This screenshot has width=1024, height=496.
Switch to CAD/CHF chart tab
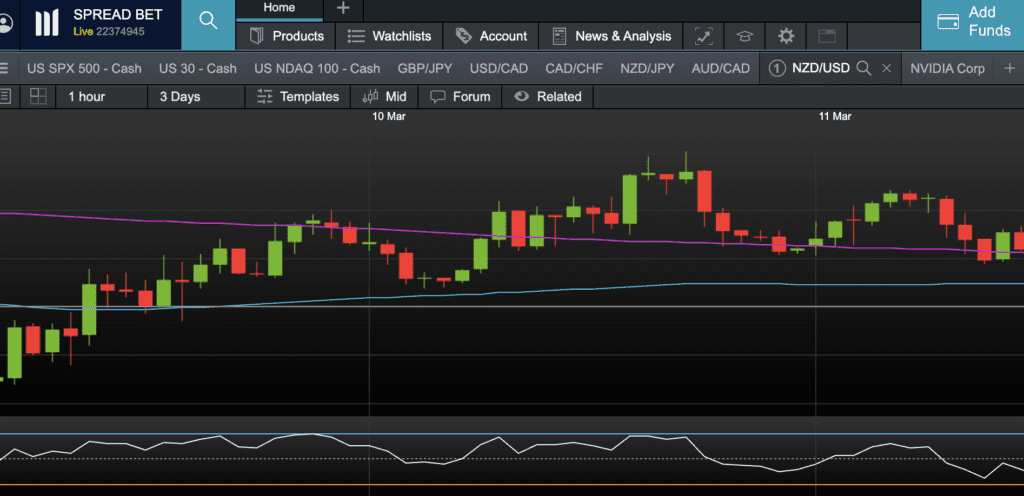574,69
